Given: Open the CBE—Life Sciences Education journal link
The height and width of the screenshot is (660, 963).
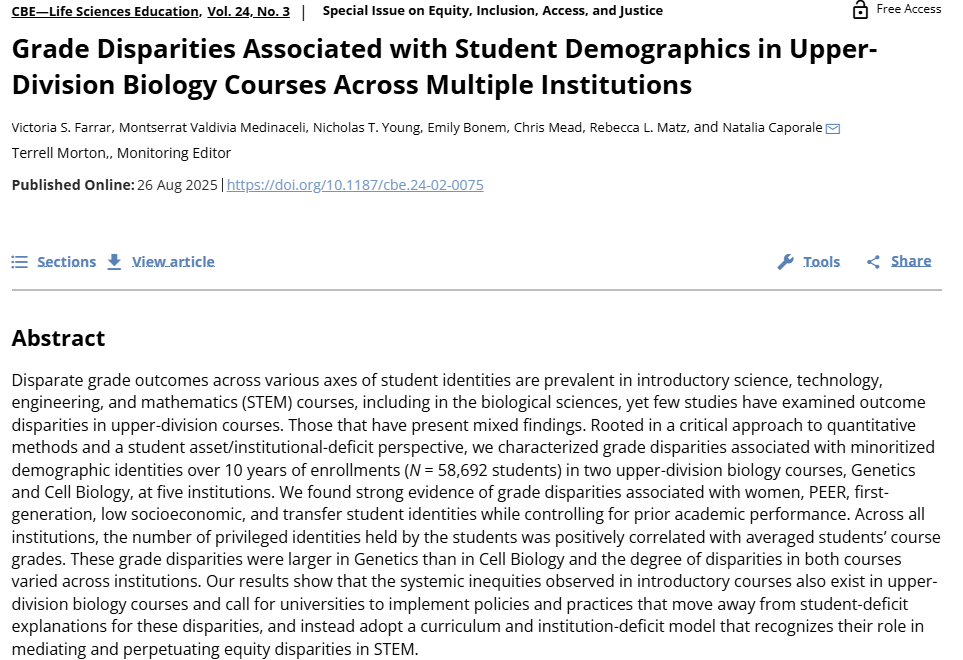Looking at the screenshot, I should 105,11.
